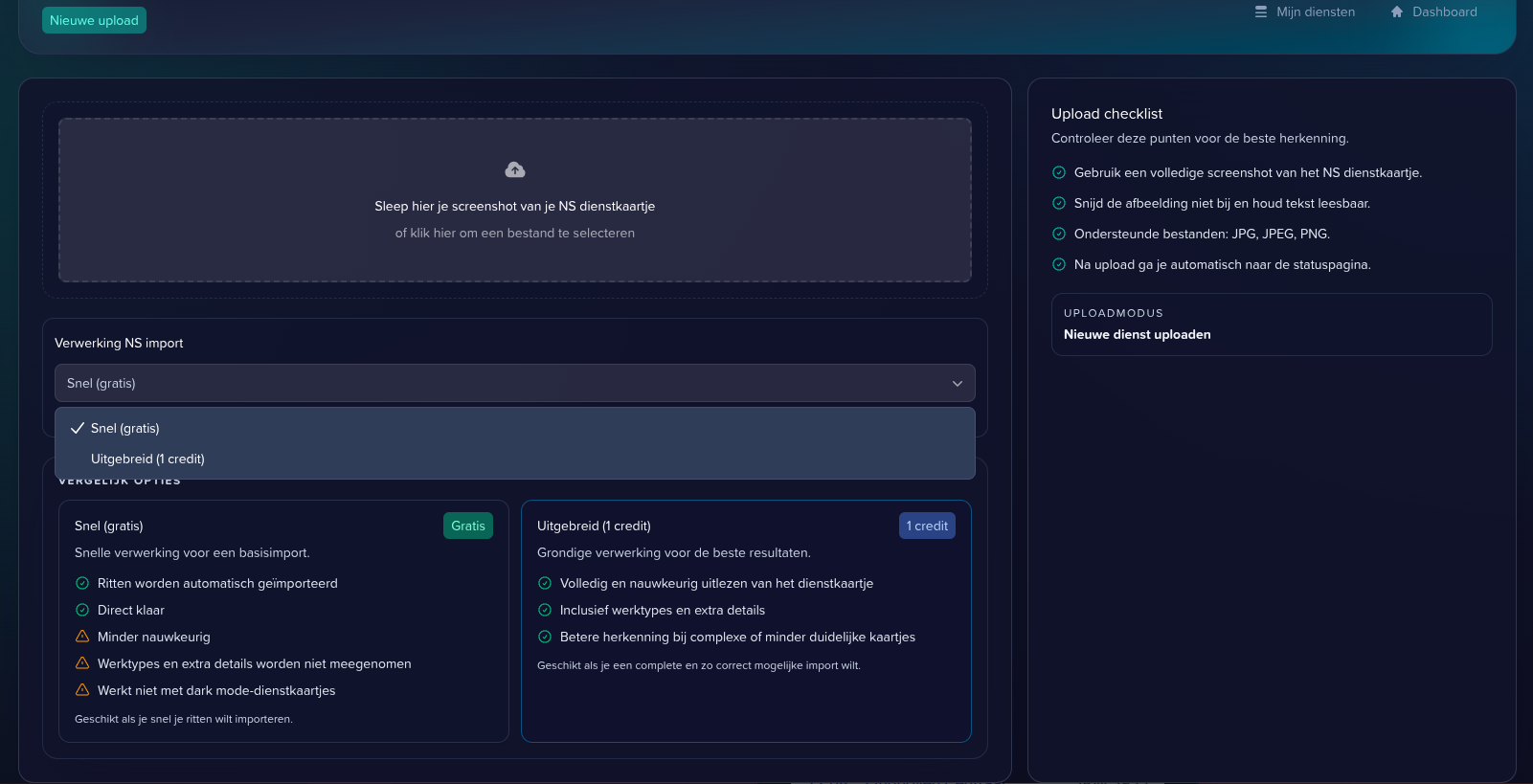Click 'Geschikt als je snel je ritten wilt importeren.'
This screenshot has width=1533, height=784.
coord(184,719)
